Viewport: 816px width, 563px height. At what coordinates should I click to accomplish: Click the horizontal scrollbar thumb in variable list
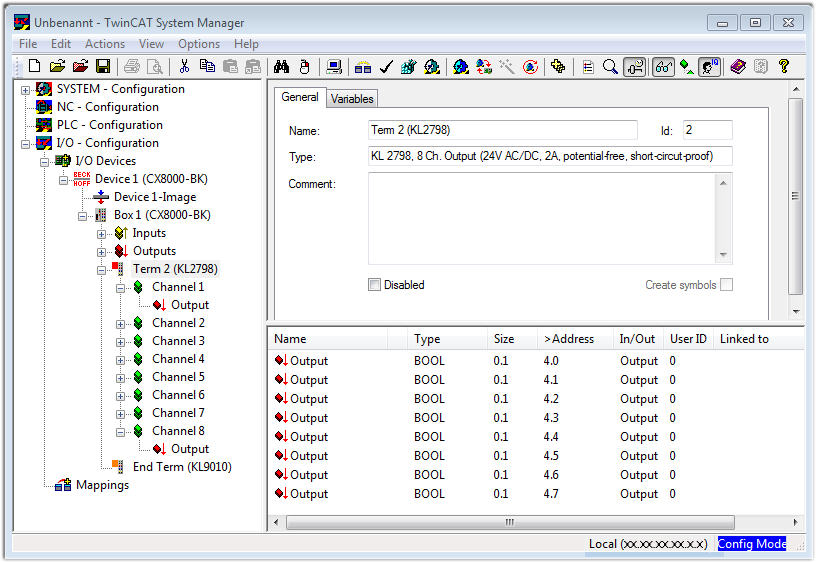(510, 522)
